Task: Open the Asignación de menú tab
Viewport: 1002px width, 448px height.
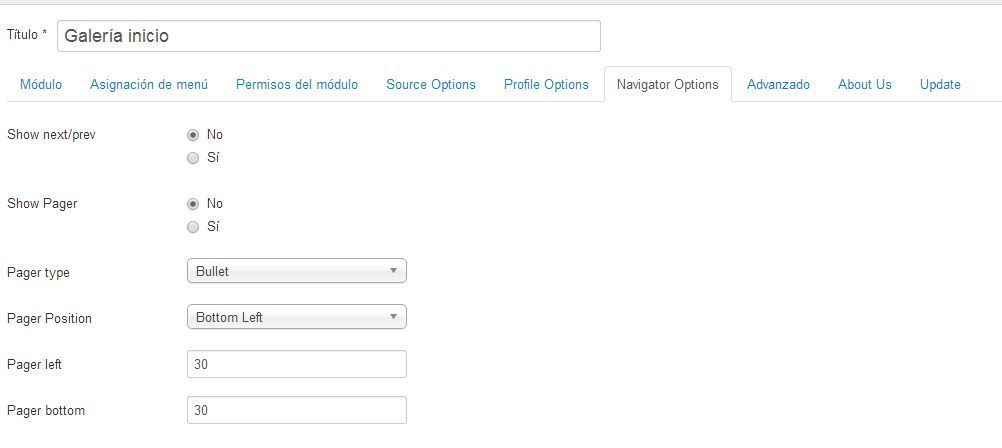Action: point(149,84)
